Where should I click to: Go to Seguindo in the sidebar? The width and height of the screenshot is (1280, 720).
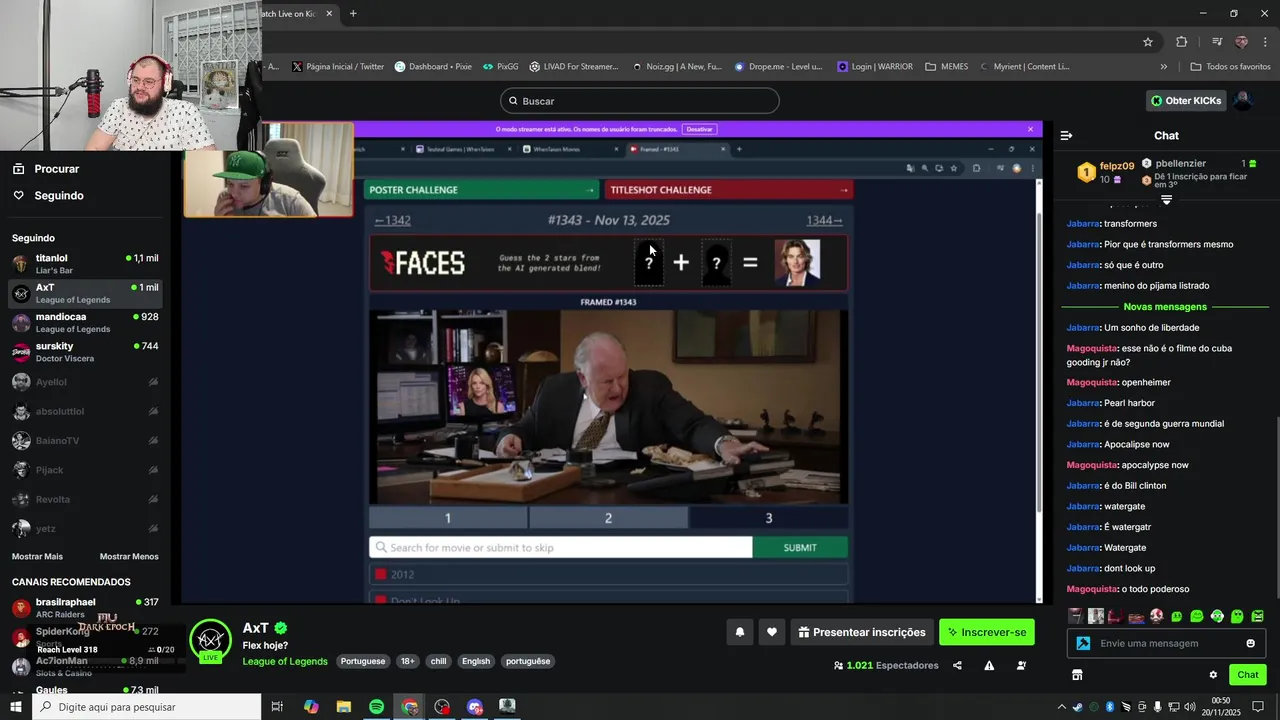pos(58,195)
